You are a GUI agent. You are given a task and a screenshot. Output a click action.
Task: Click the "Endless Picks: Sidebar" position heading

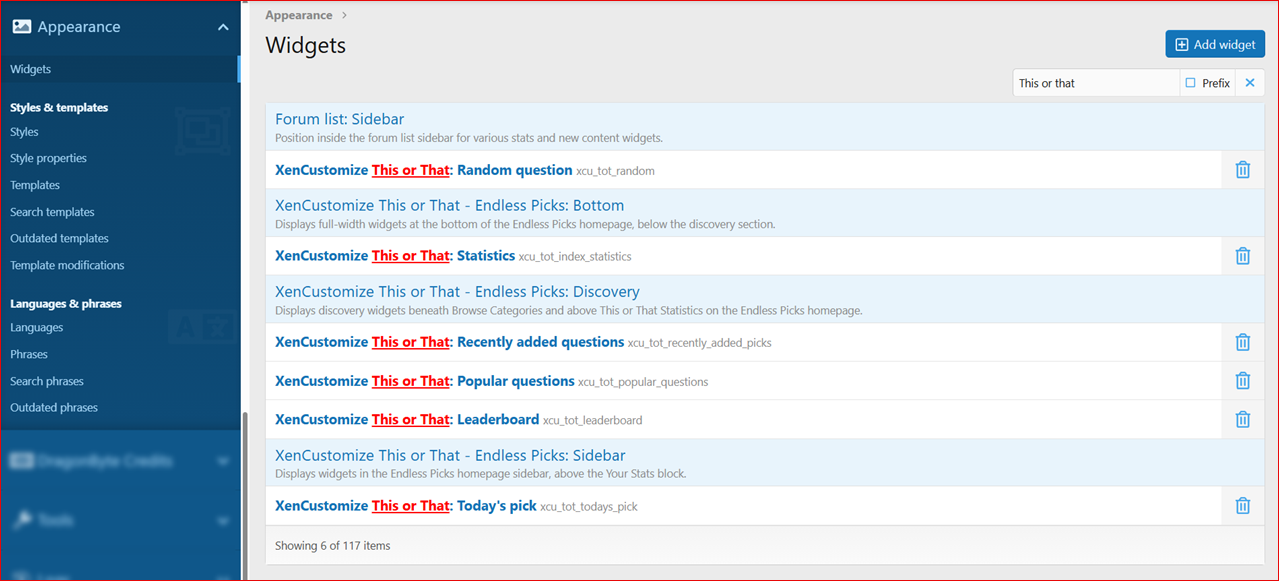[x=450, y=456]
